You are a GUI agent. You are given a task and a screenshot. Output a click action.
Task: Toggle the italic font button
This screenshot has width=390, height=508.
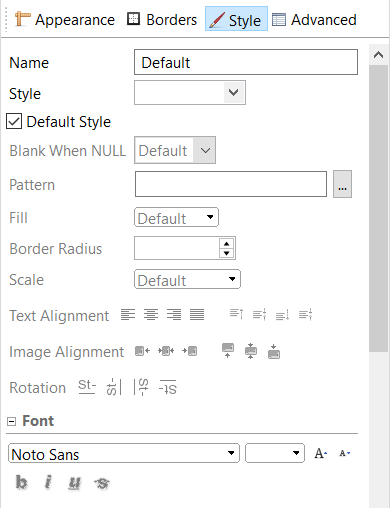48,482
